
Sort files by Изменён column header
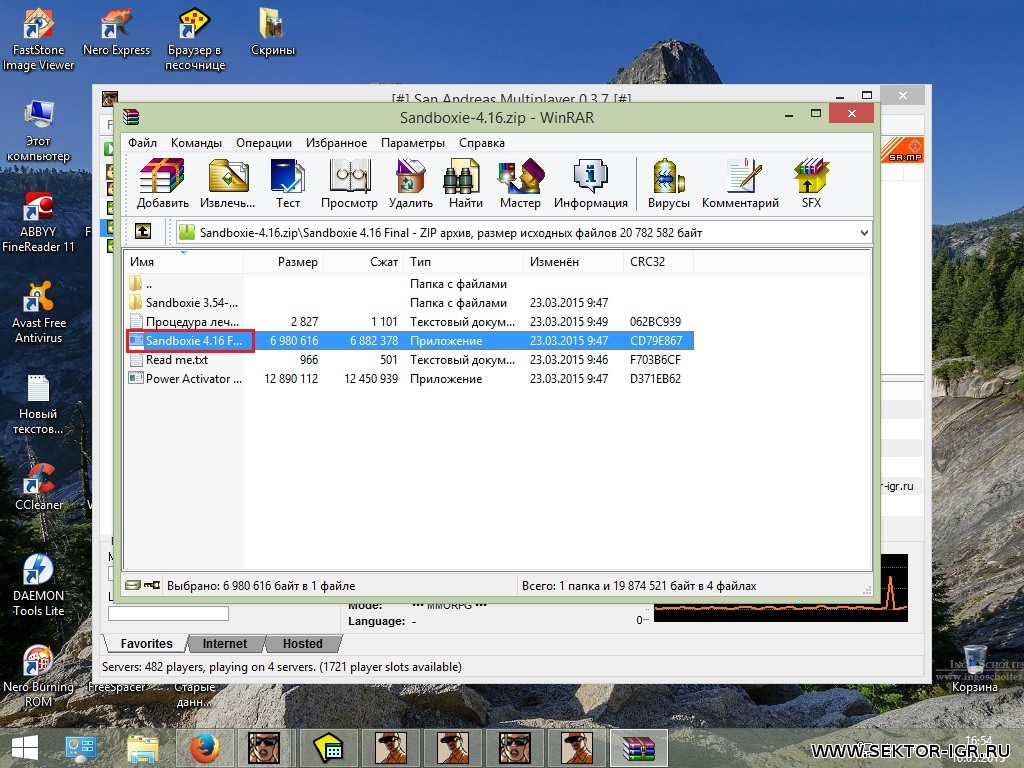573,261
